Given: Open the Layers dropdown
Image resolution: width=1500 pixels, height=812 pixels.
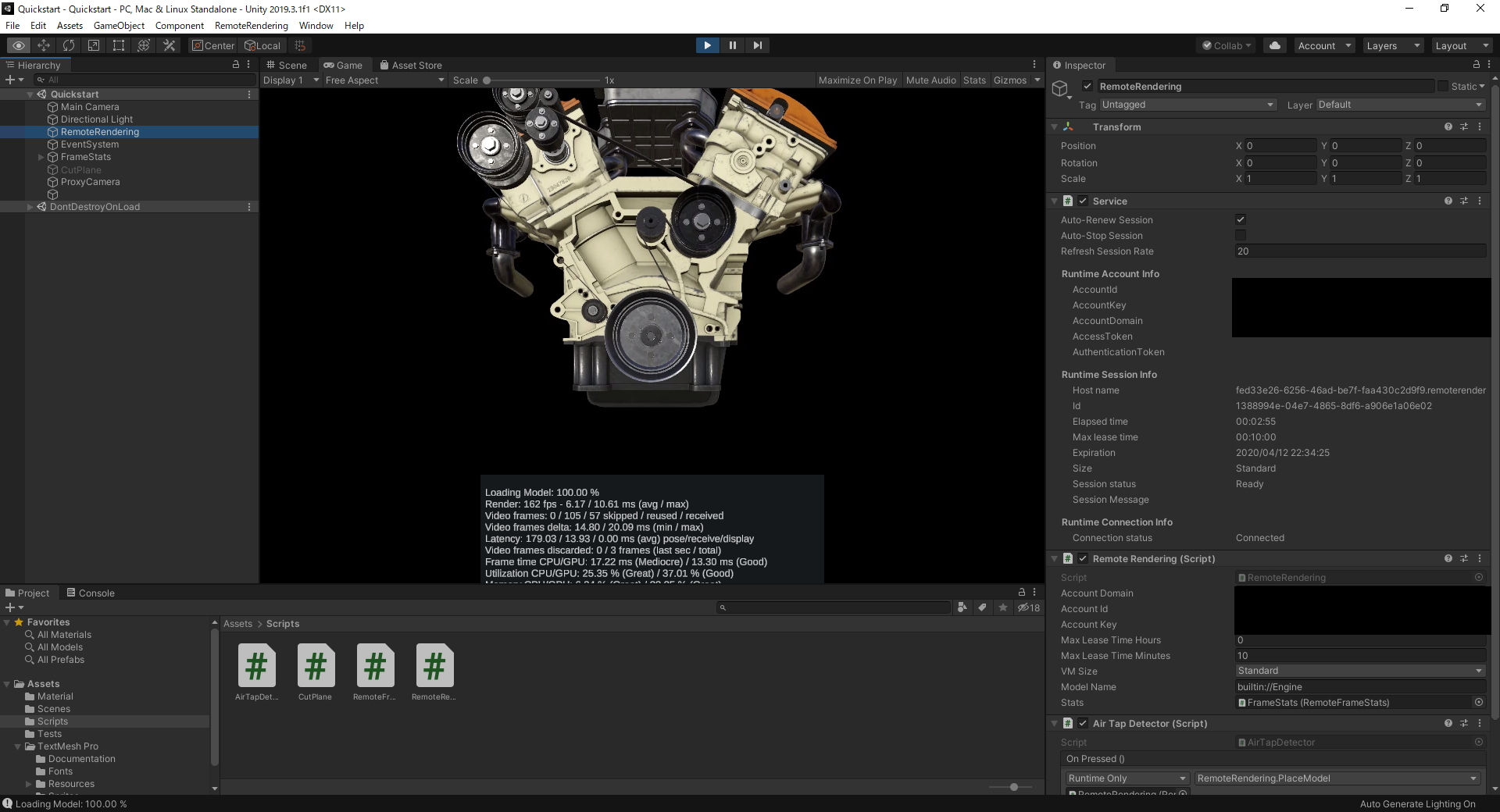Looking at the screenshot, I should tap(1392, 45).
